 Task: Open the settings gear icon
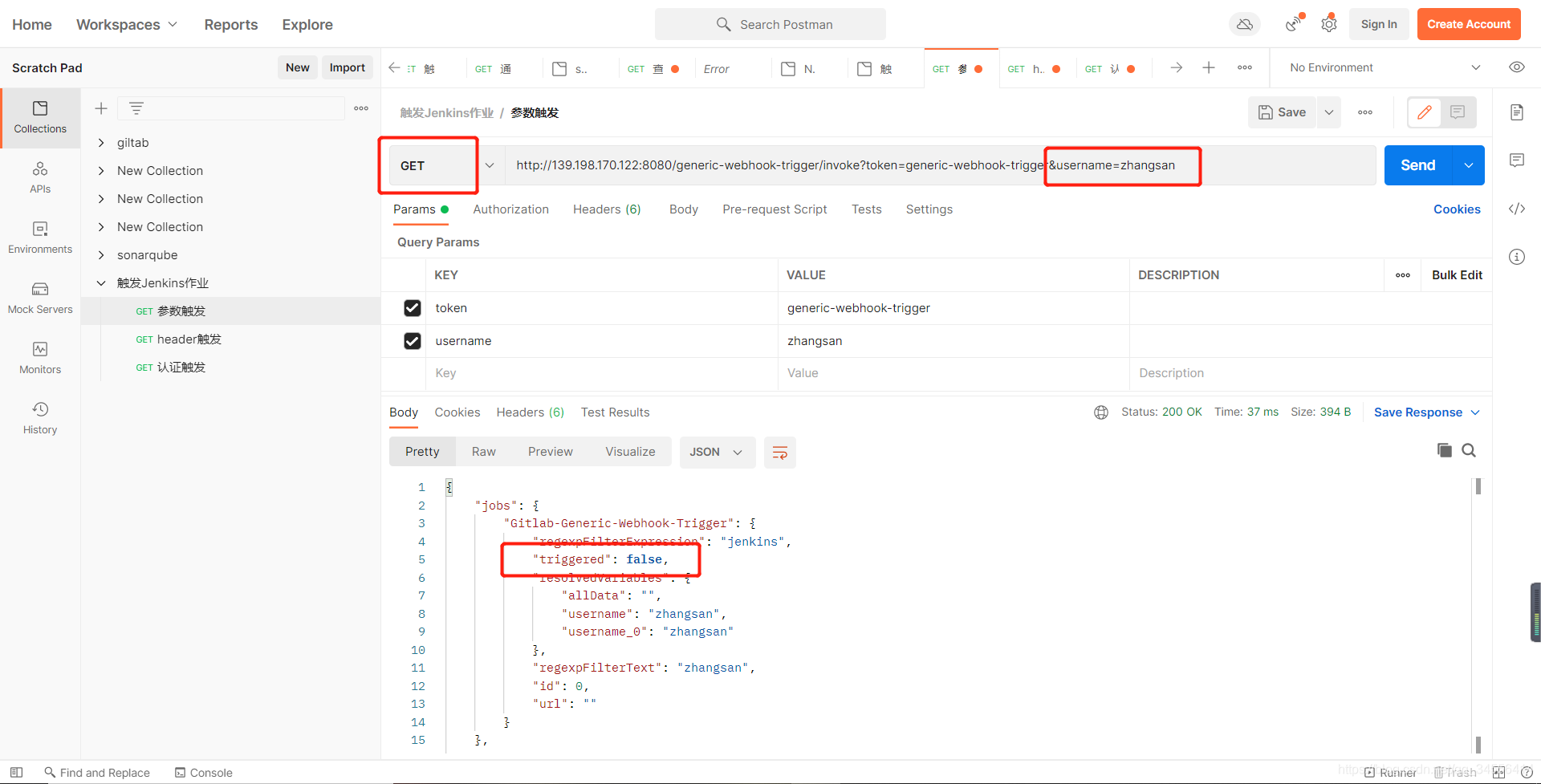1329,24
